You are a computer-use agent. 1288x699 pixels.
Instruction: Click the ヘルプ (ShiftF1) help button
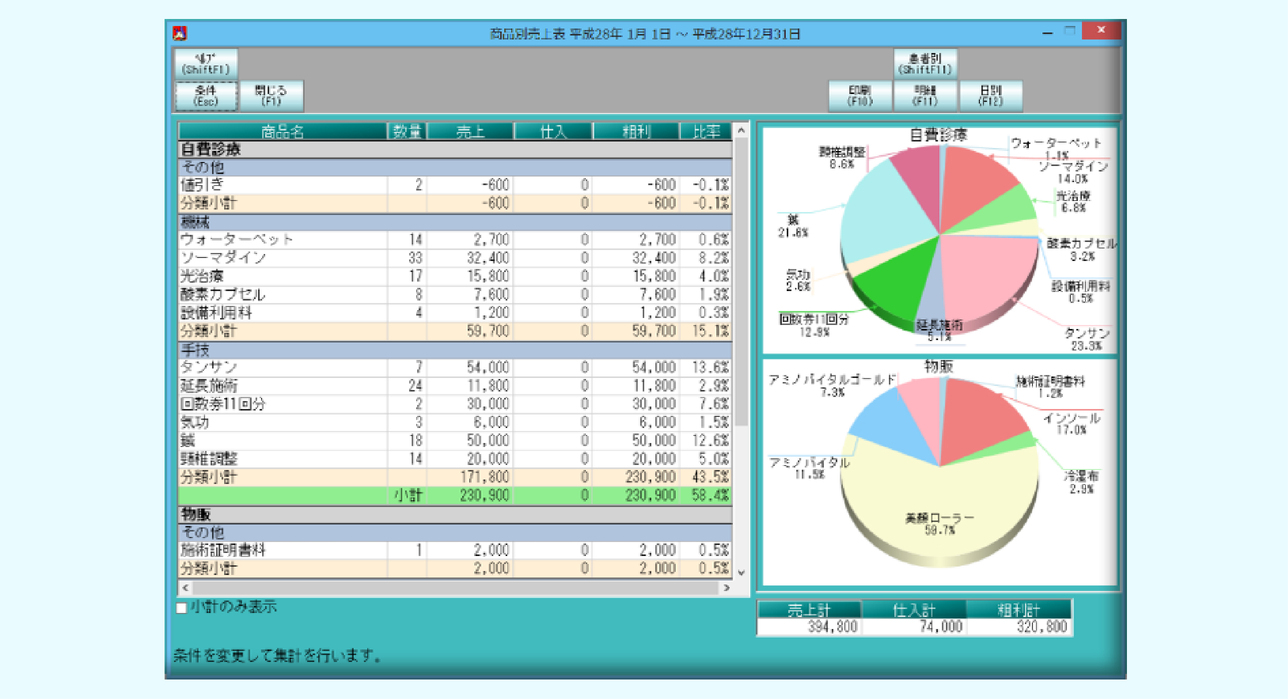click(x=206, y=64)
